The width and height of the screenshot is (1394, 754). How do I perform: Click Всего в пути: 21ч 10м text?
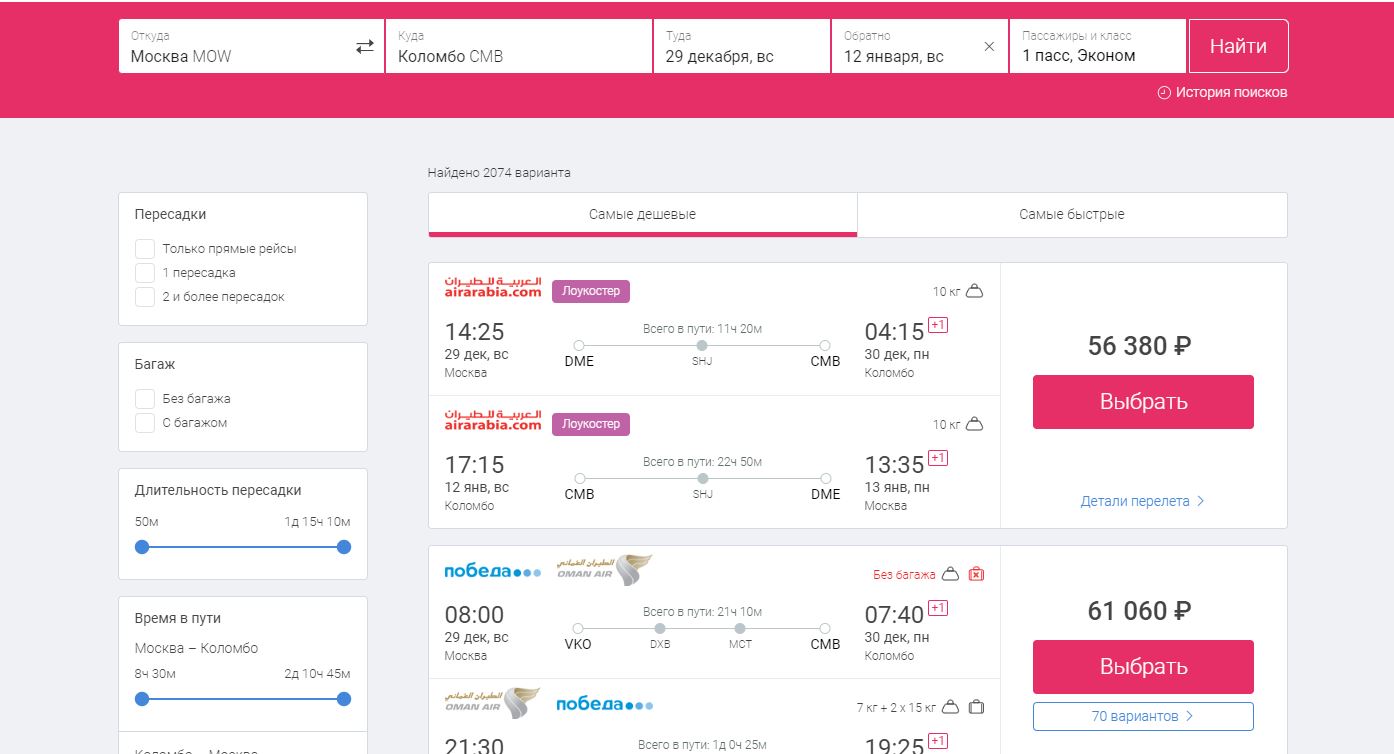pos(702,612)
